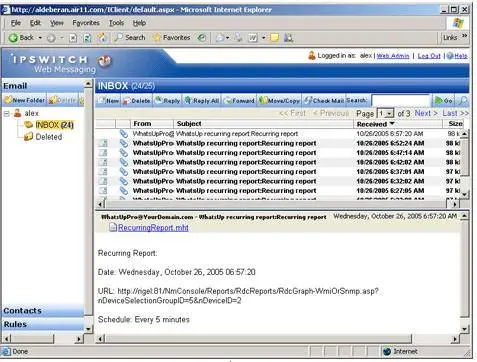Open the Edit menu

click(35, 23)
